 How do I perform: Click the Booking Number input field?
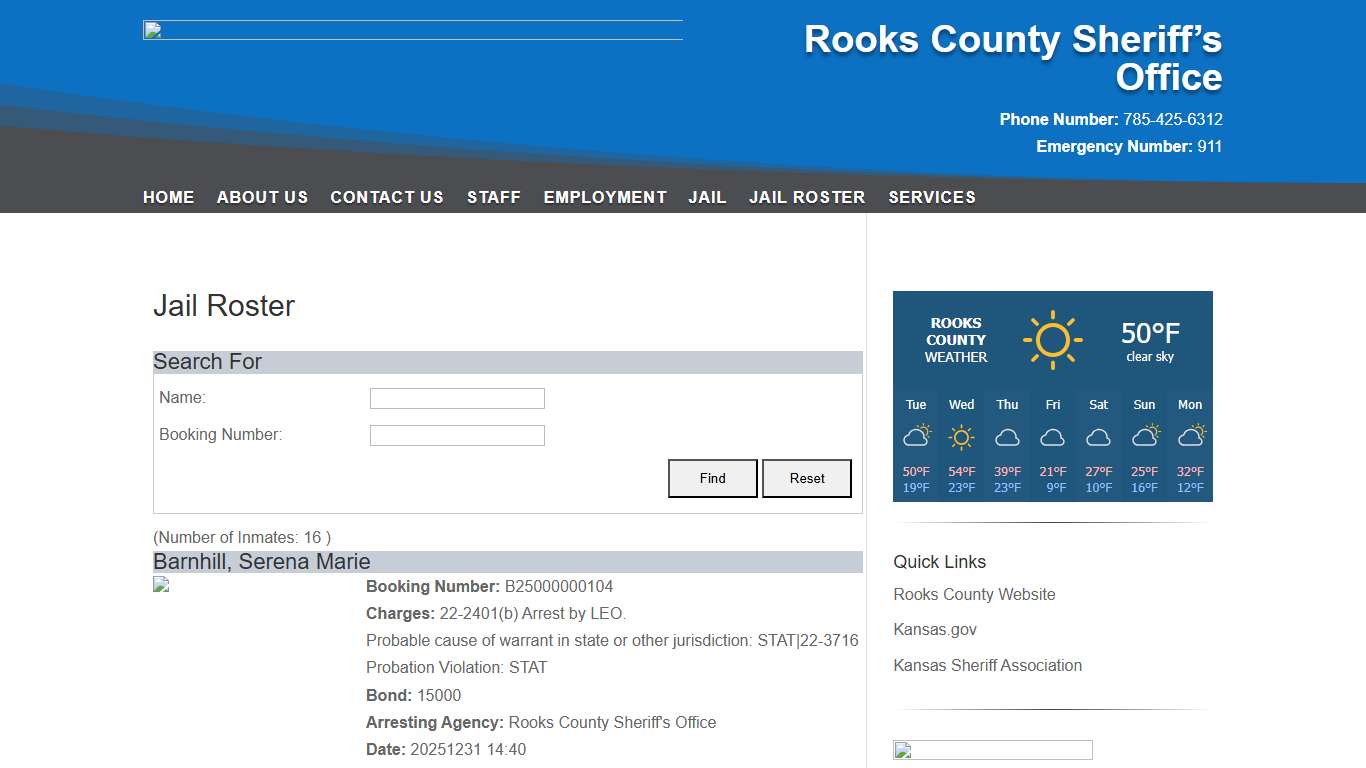(x=456, y=435)
